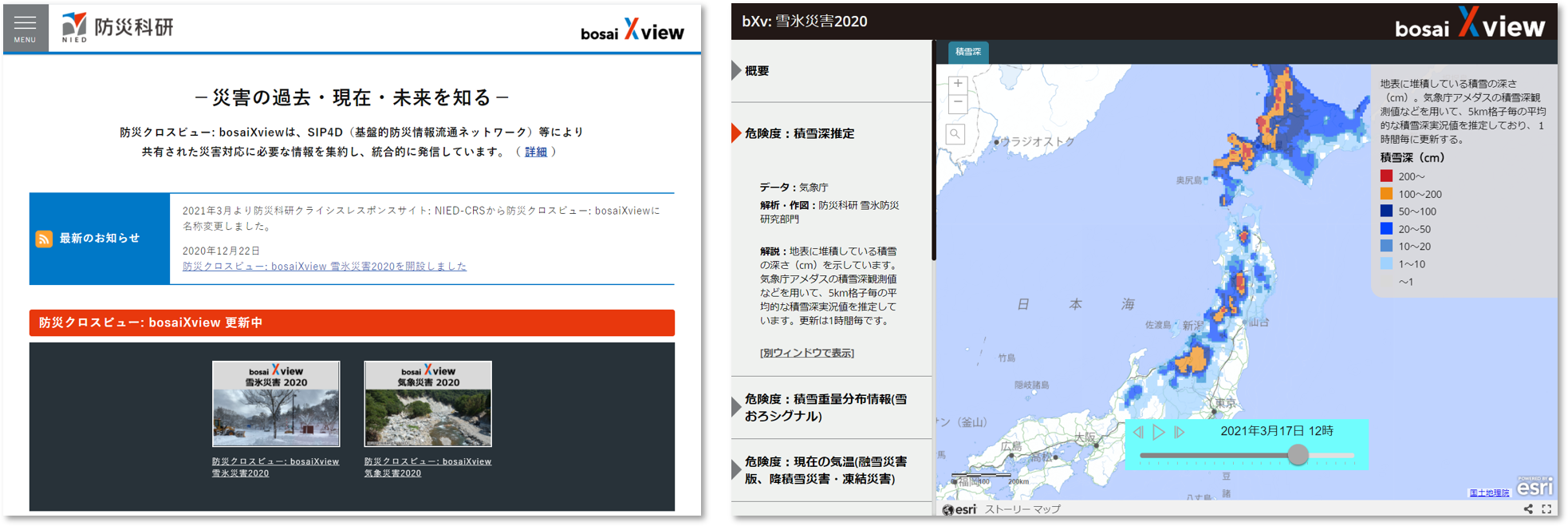
Task: Click the share icon in the map footer
Action: point(1528,508)
